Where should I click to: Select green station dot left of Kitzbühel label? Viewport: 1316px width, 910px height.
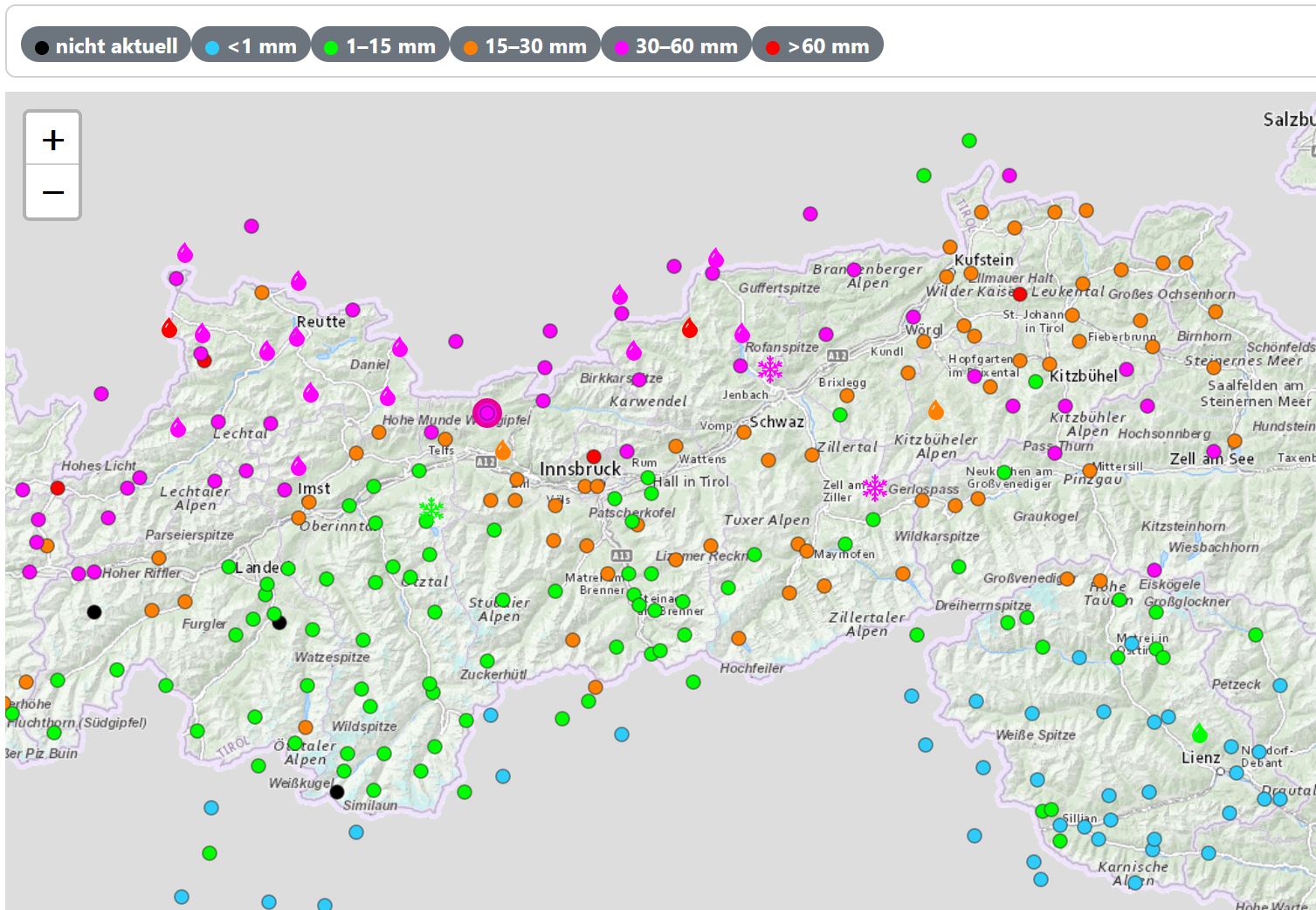coord(1036,382)
